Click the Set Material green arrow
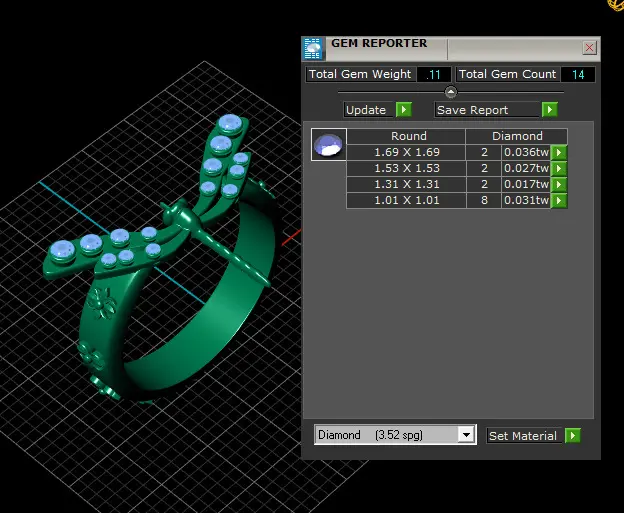 (573, 435)
